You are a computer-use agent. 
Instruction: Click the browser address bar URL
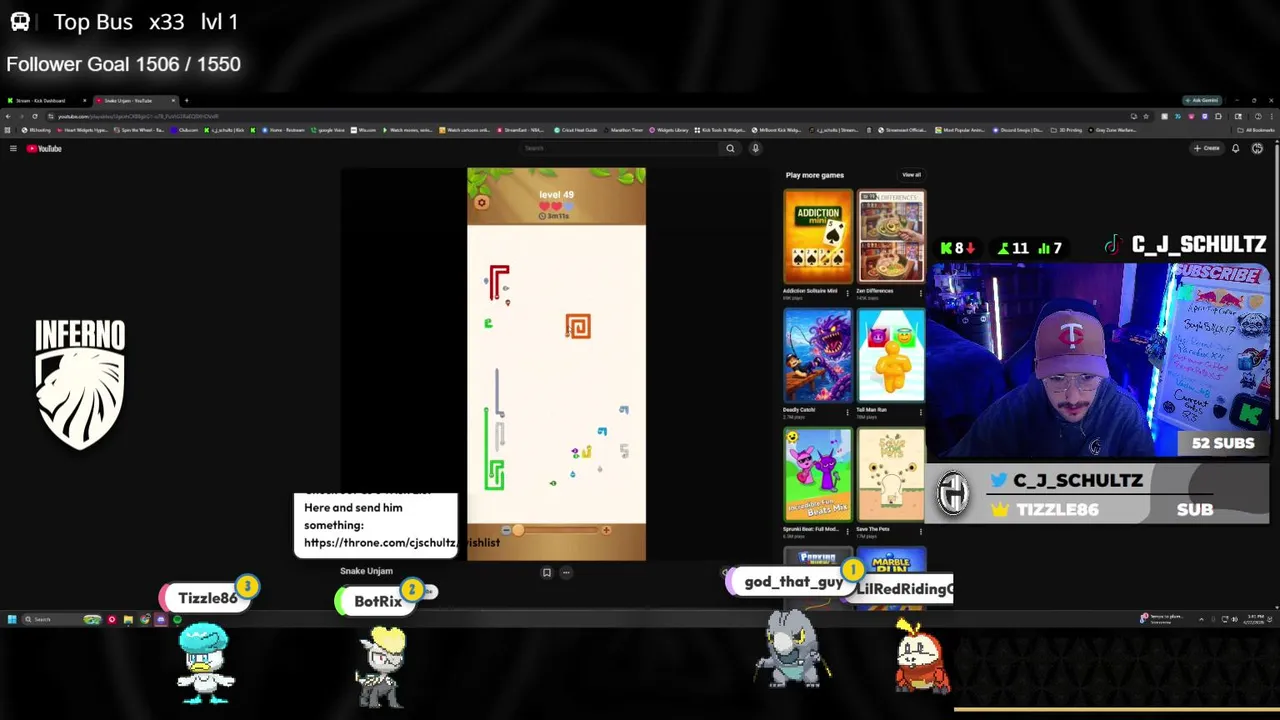(138, 116)
